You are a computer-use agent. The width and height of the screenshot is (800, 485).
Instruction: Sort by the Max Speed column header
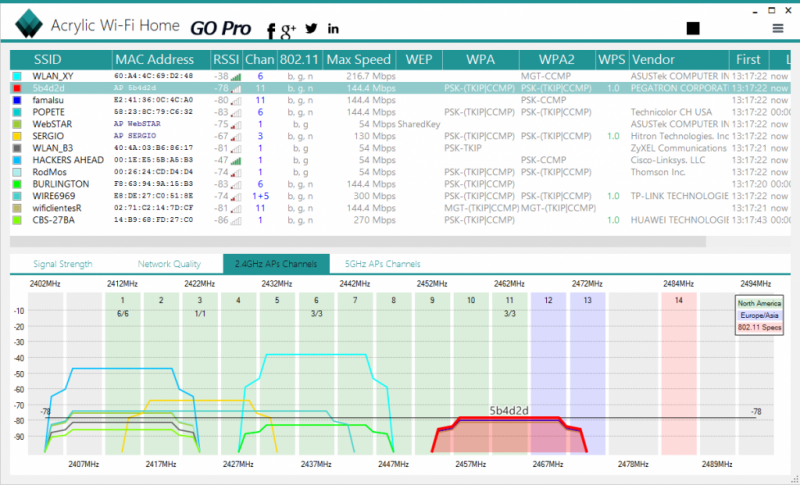pyautogui.click(x=359, y=60)
